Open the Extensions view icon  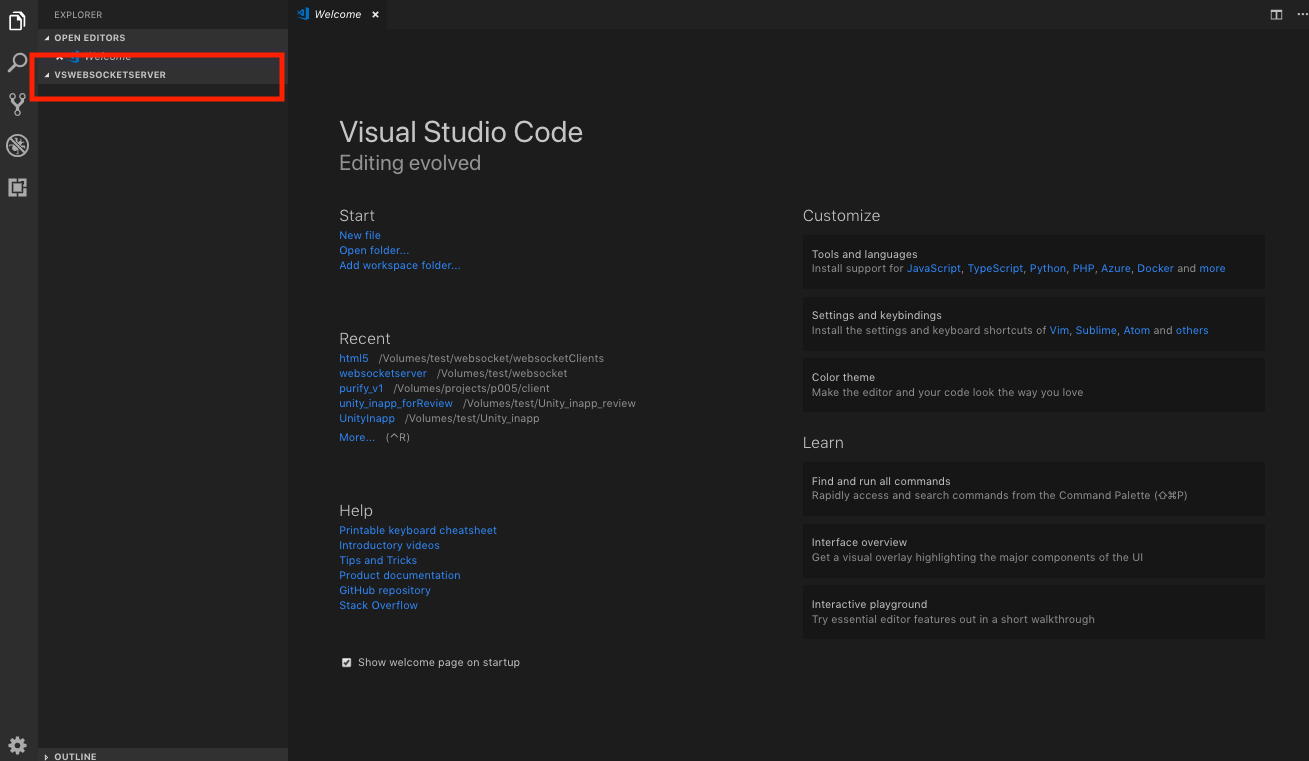coord(17,187)
